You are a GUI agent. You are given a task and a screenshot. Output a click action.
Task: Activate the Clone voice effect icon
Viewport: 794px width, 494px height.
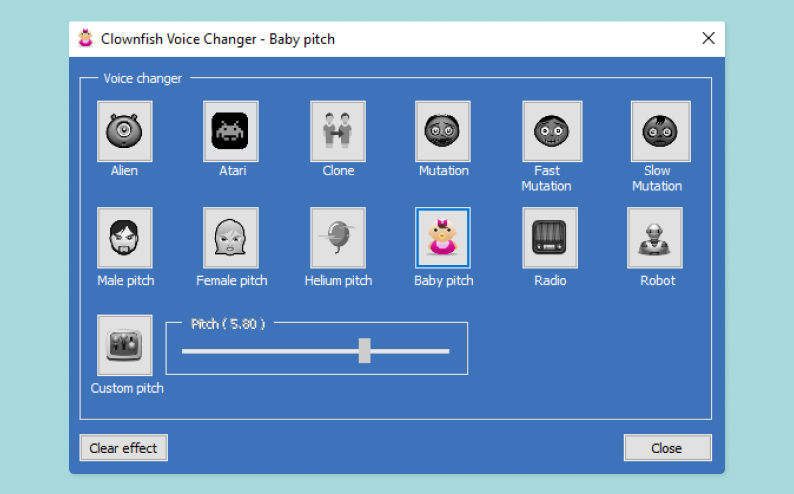tap(338, 132)
